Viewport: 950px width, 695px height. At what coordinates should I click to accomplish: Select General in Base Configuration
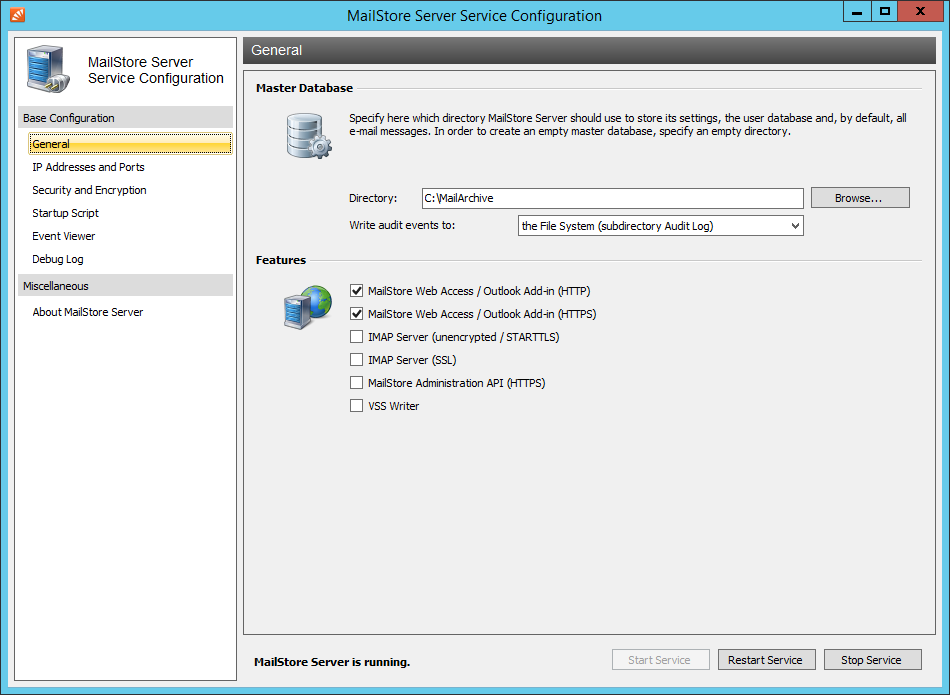point(130,144)
